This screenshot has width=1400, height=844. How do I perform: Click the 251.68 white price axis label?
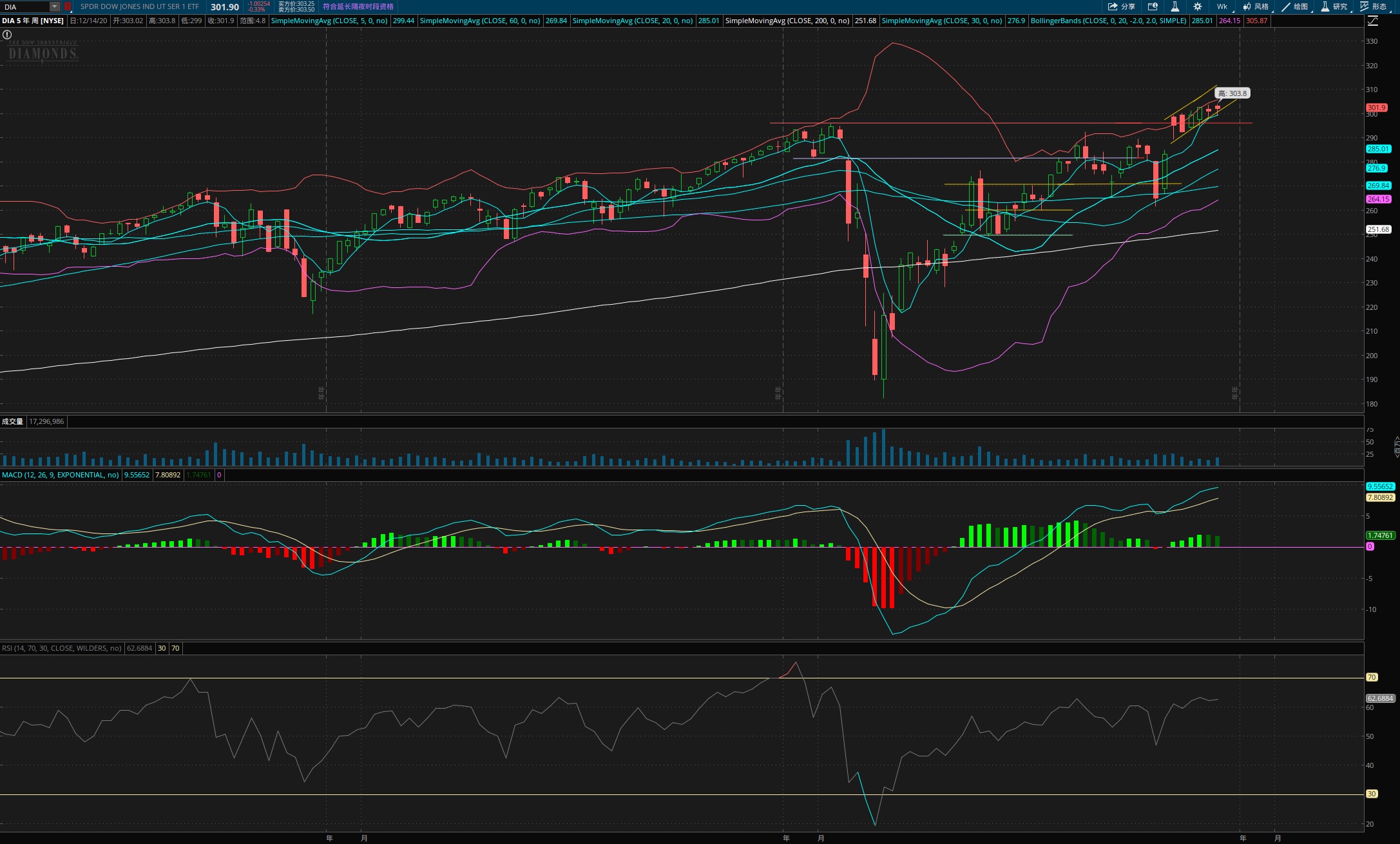(1378, 229)
